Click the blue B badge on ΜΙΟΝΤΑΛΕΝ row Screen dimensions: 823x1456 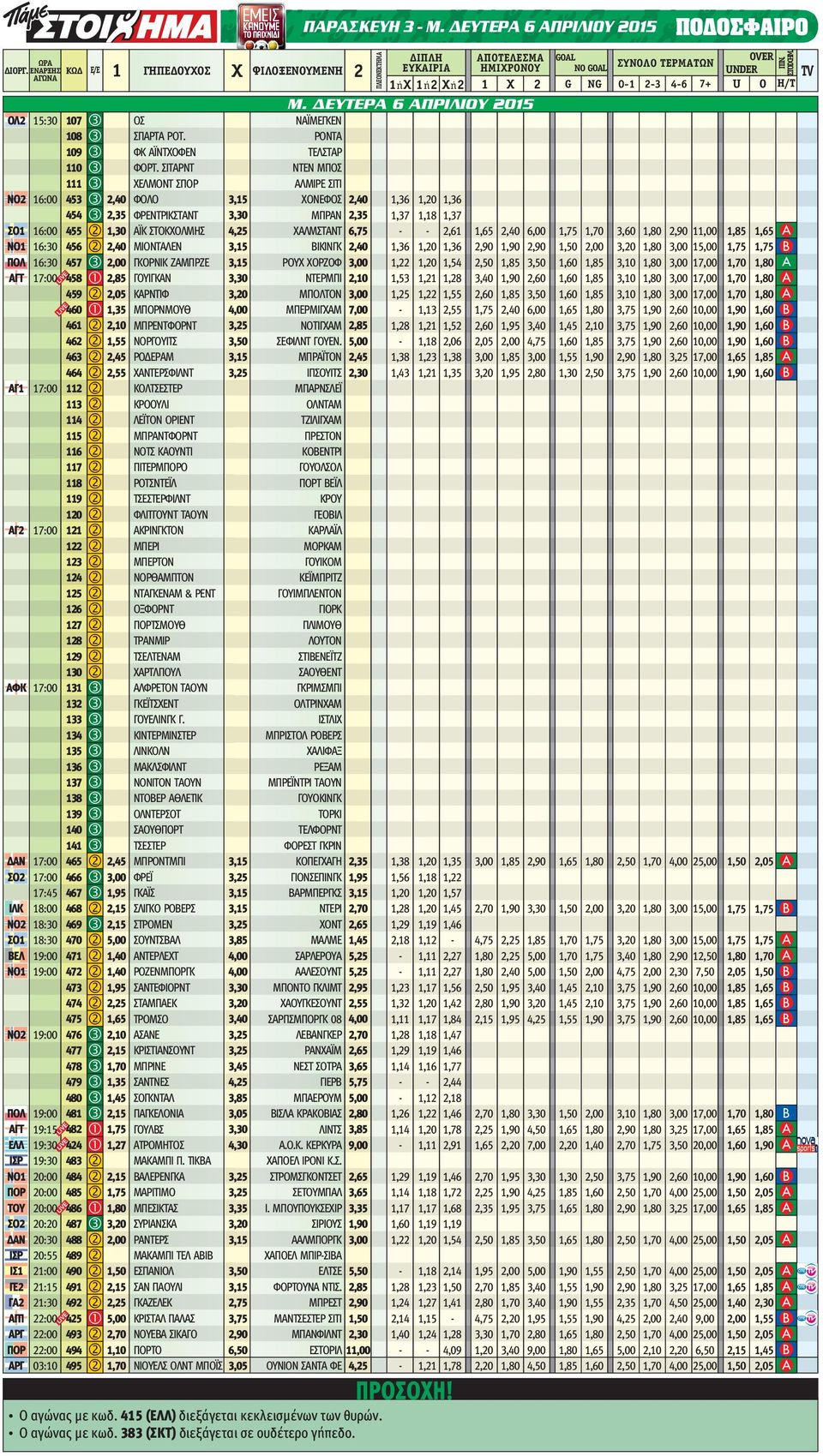tap(786, 246)
